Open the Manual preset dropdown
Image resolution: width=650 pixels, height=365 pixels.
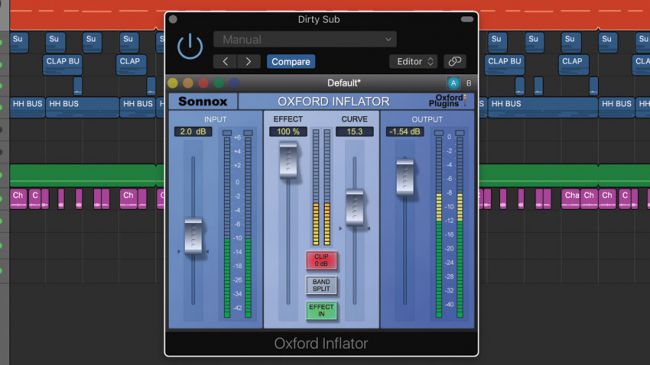coord(305,39)
